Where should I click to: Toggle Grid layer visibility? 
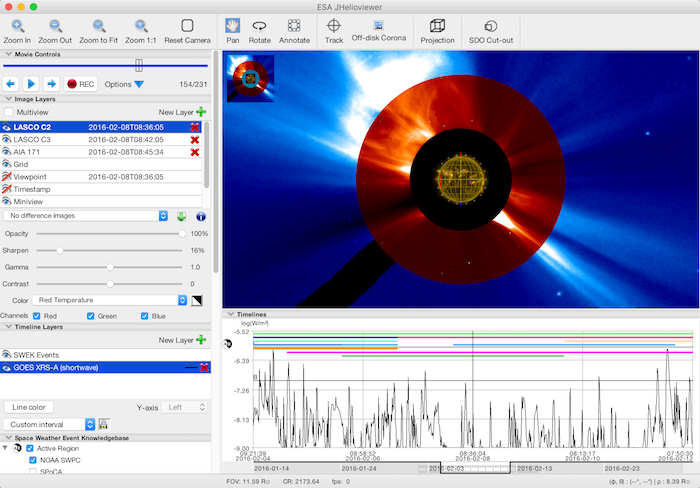6,164
